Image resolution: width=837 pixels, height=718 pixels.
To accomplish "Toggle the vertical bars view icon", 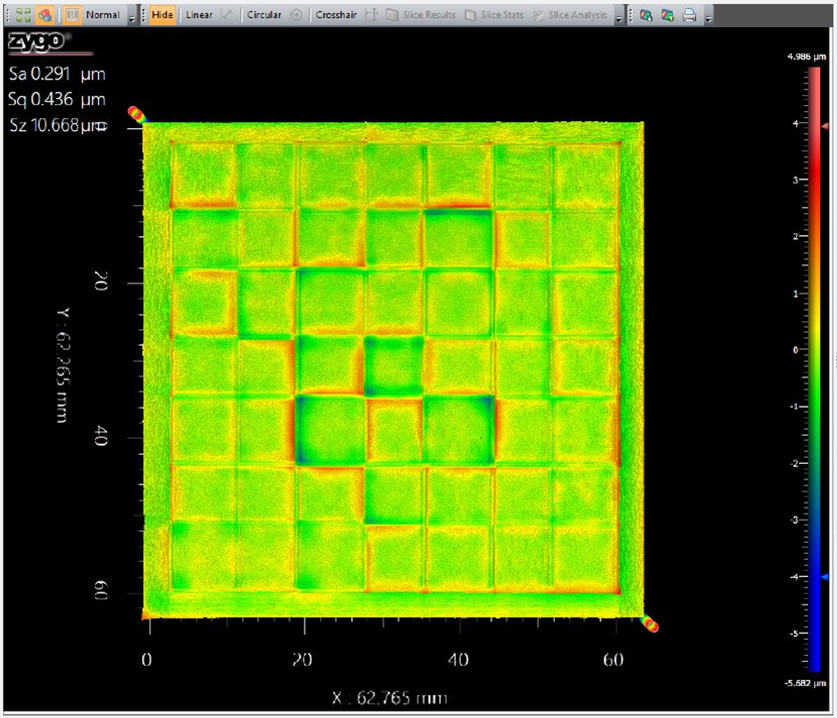I will [x=73, y=15].
